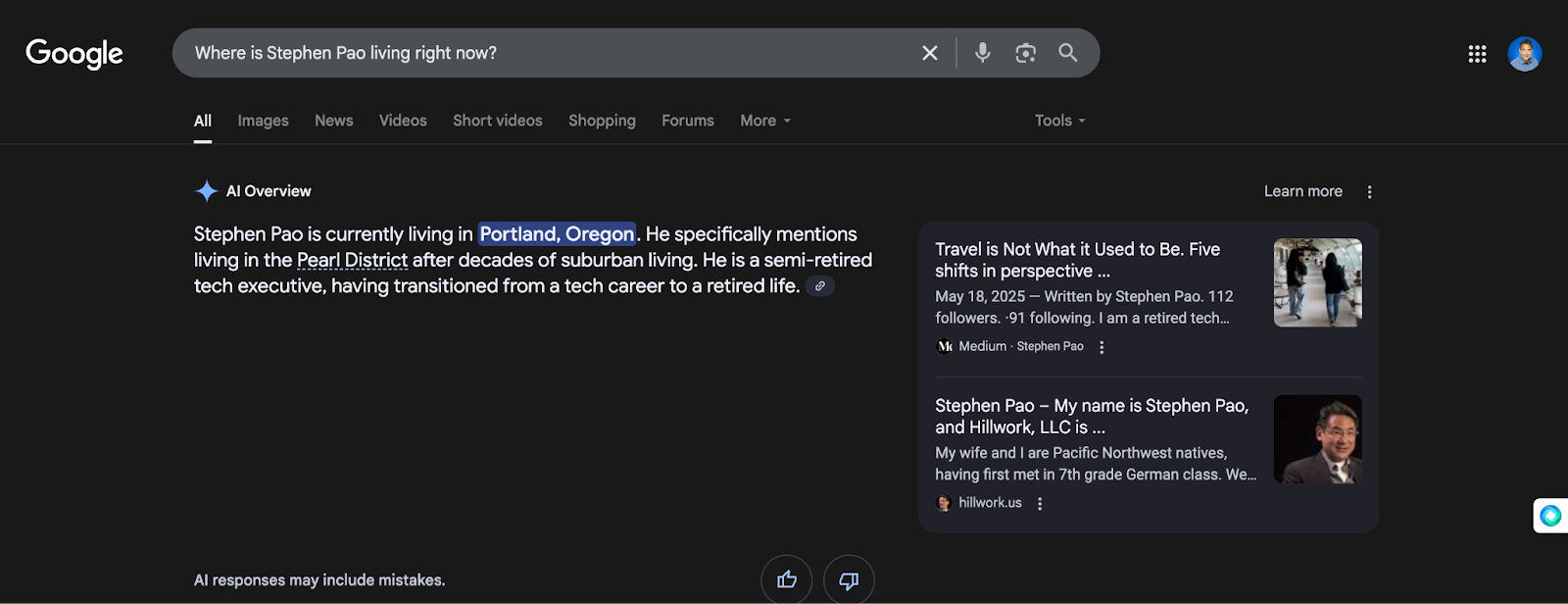1568x604 pixels.
Task: Give thumbs down to AI Overview
Action: pos(849,579)
